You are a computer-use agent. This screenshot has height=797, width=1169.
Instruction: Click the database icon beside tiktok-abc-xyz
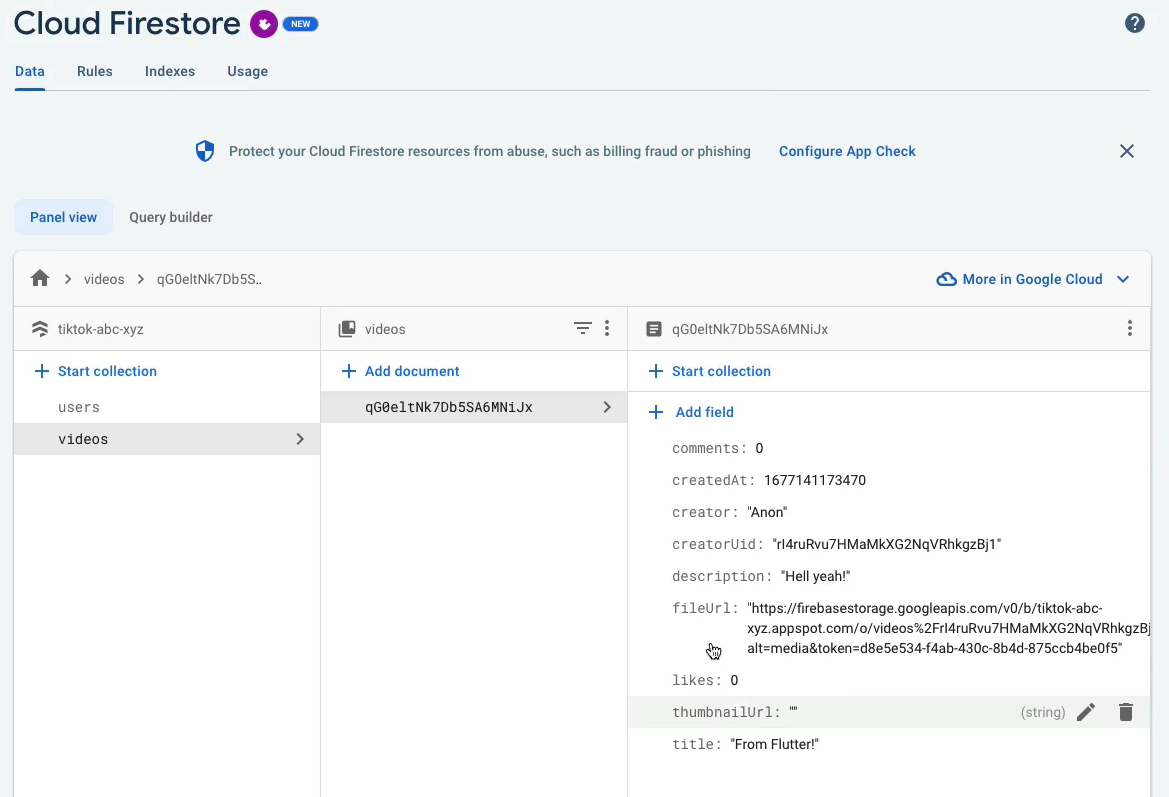pyautogui.click(x=40, y=329)
